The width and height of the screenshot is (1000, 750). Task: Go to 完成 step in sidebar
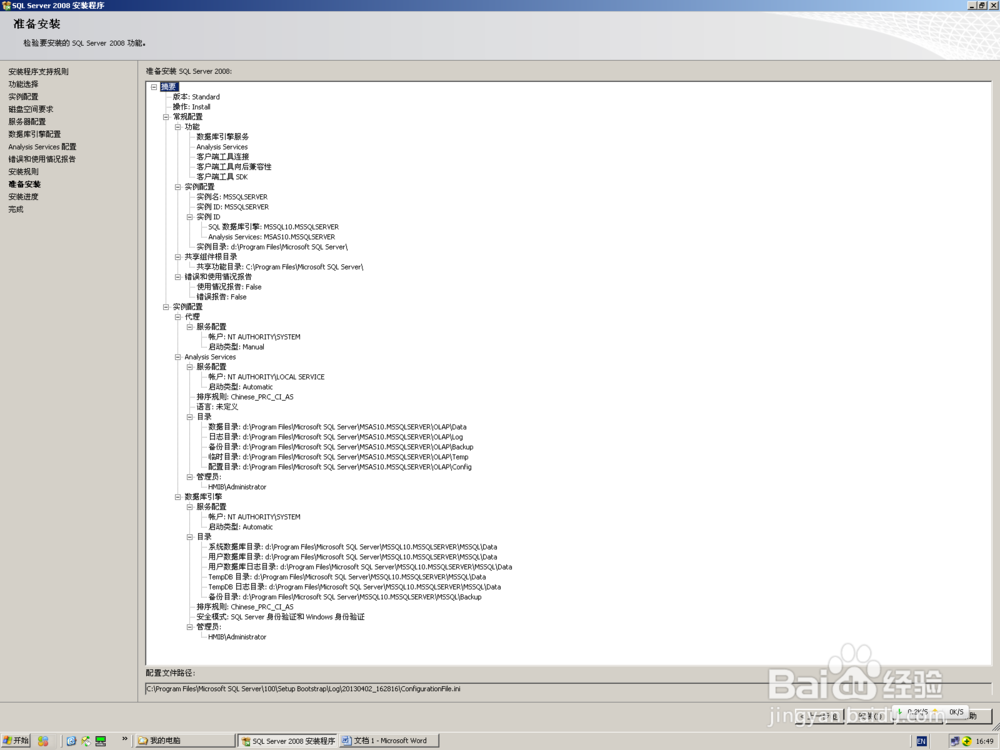point(15,209)
